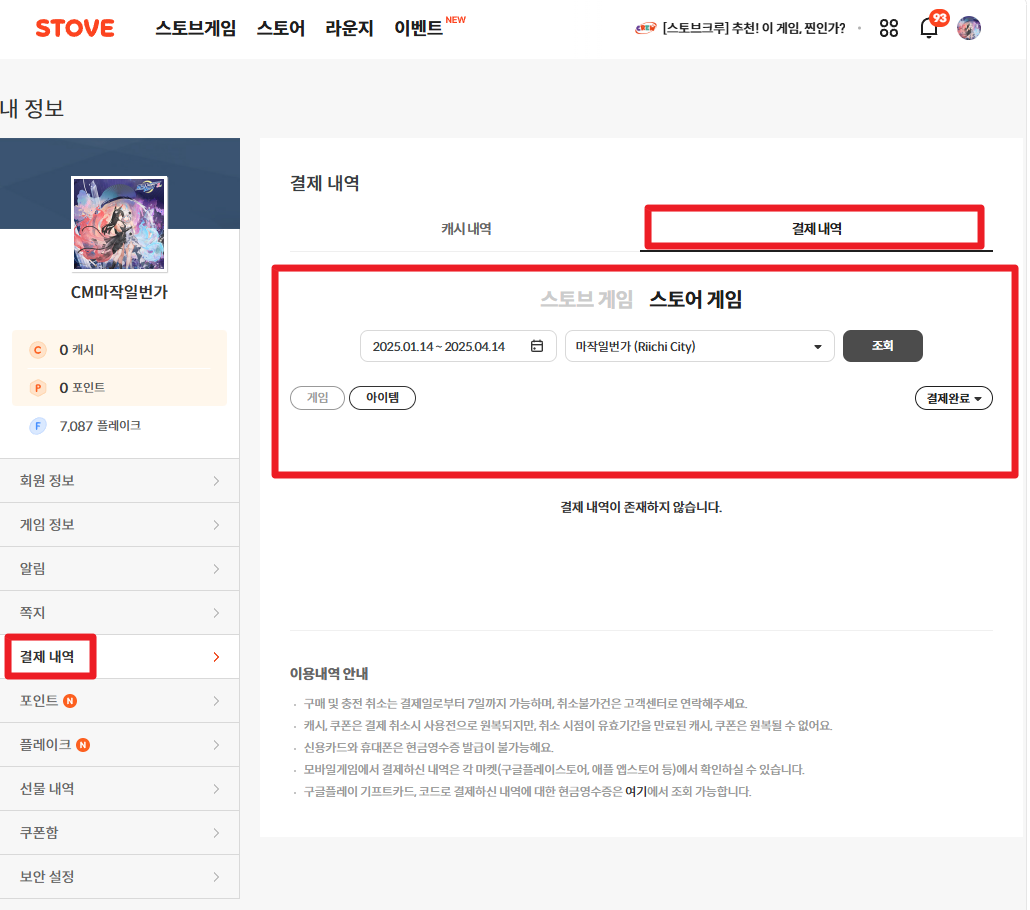Image resolution: width=1030 pixels, height=910 pixels.
Task: Click the 조회 search button
Action: click(882, 346)
